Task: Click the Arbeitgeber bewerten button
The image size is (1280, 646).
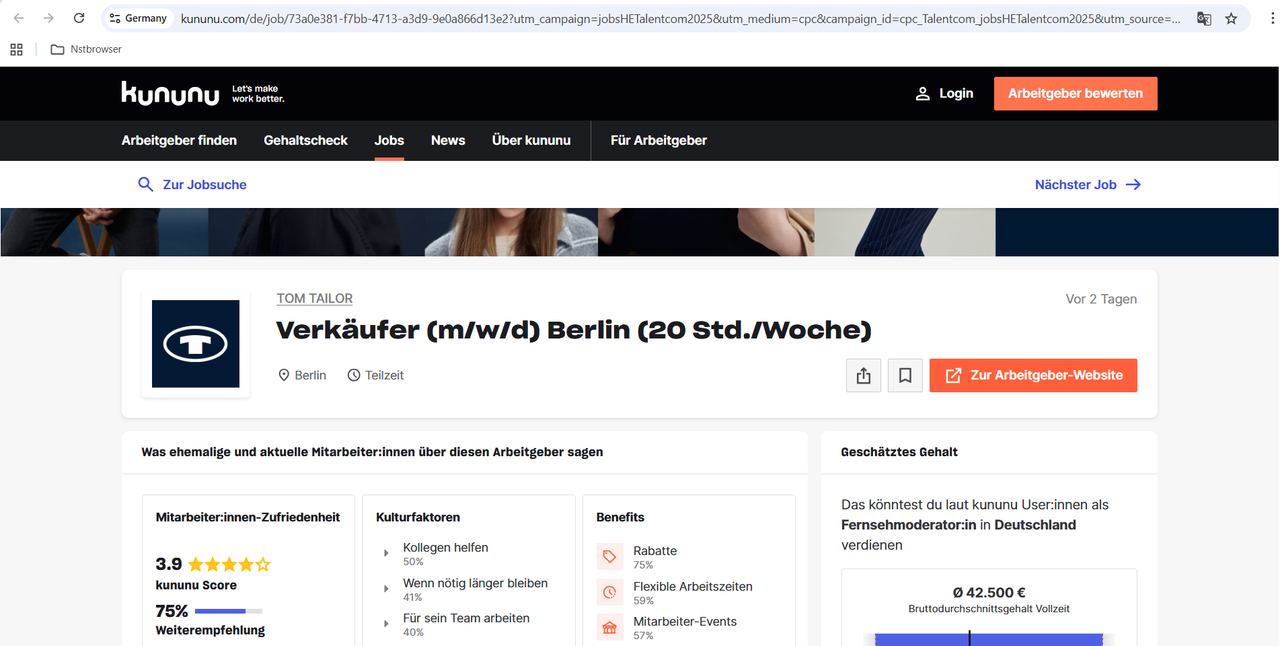Action: (1075, 93)
